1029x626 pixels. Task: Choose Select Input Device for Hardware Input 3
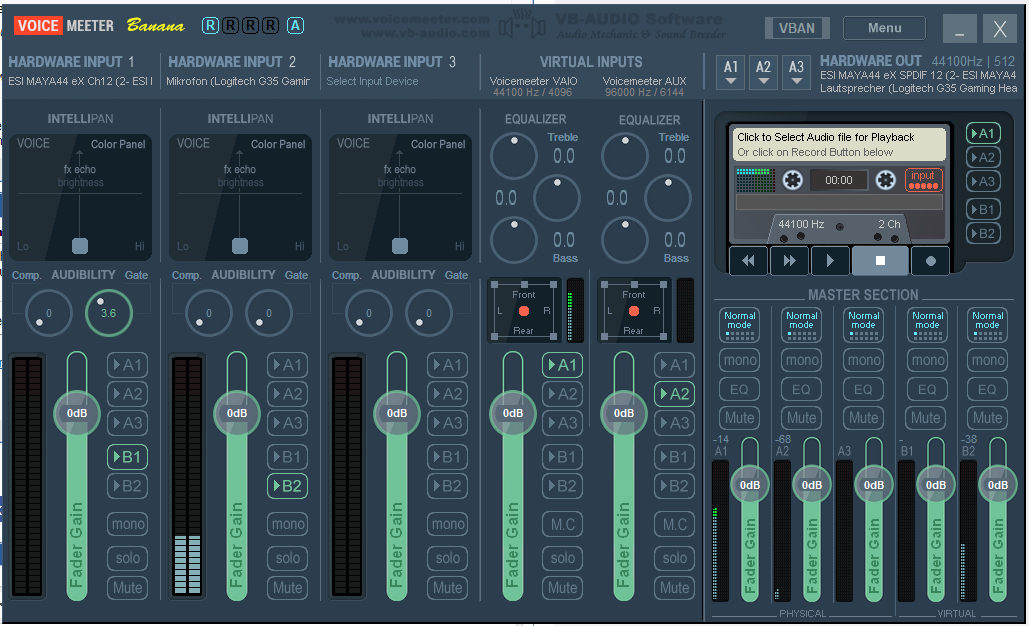[372, 81]
